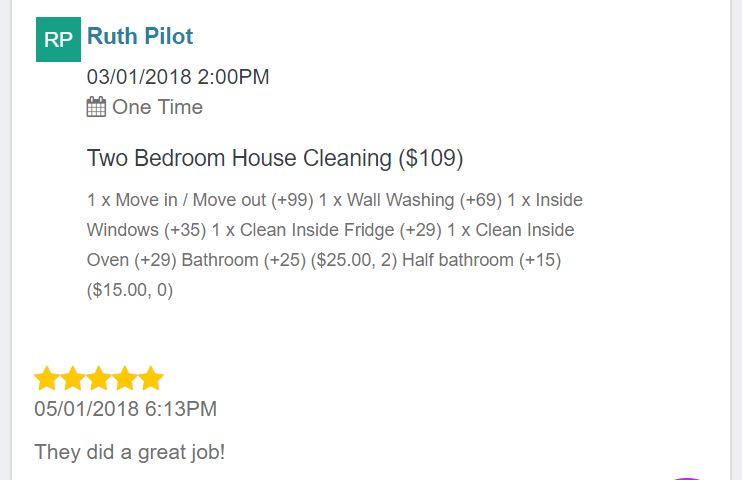Open Ruth Pilot's customer profile link

[140, 36]
